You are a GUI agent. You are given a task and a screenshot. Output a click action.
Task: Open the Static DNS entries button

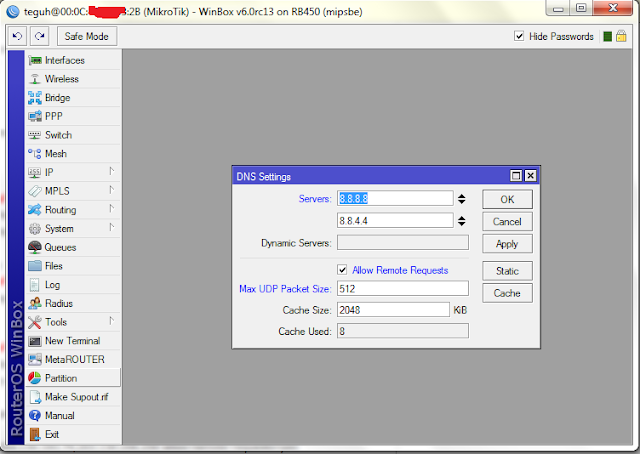point(507,271)
